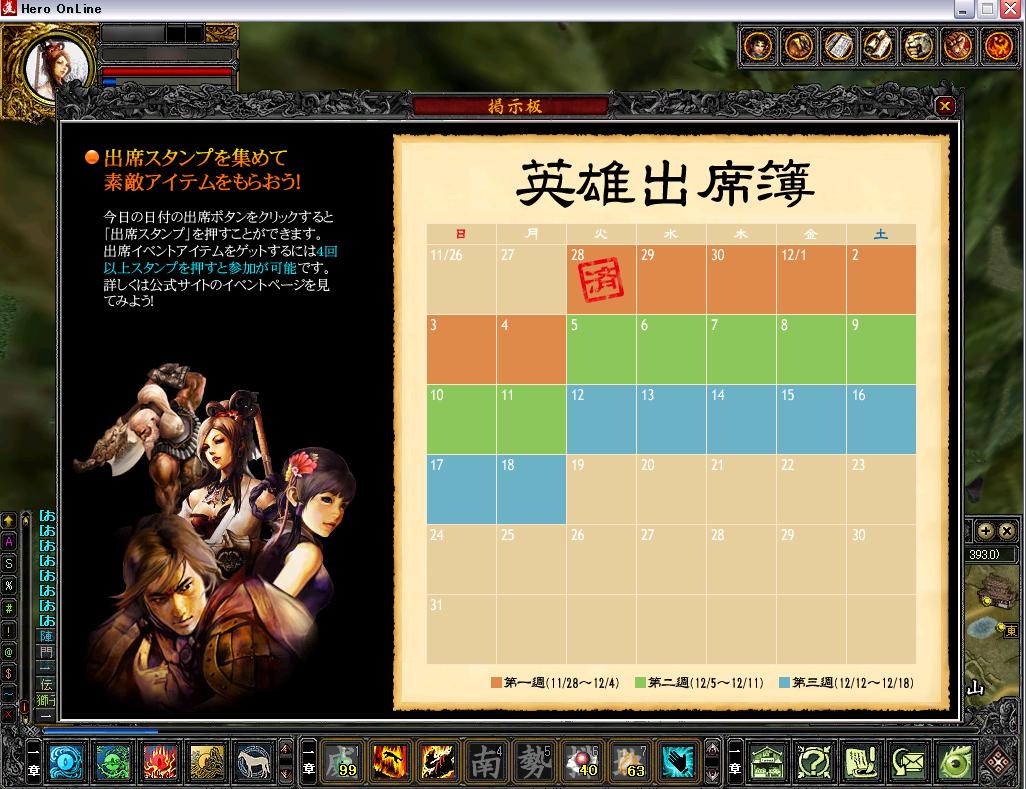Open the bag inventory icon in top bar
The height and width of the screenshot is (789, 1026).
[798, 46]
